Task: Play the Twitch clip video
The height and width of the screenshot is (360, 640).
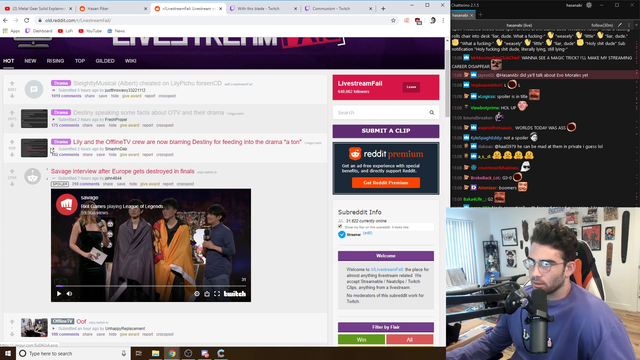Action: tap(59, 293)
